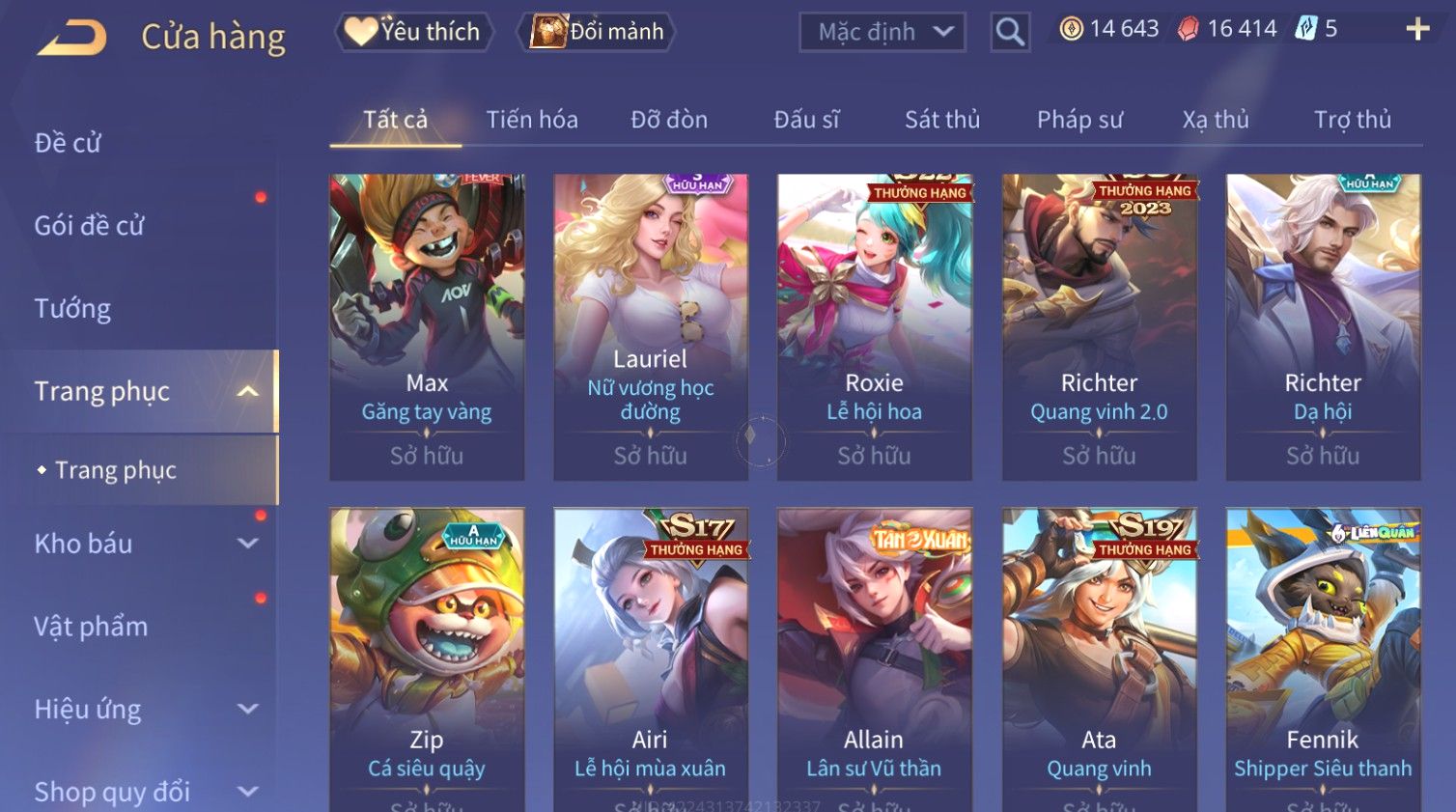Click the golden back arrow icon
This screenshot has width=1456, height=812.
[x=72, y=38]
